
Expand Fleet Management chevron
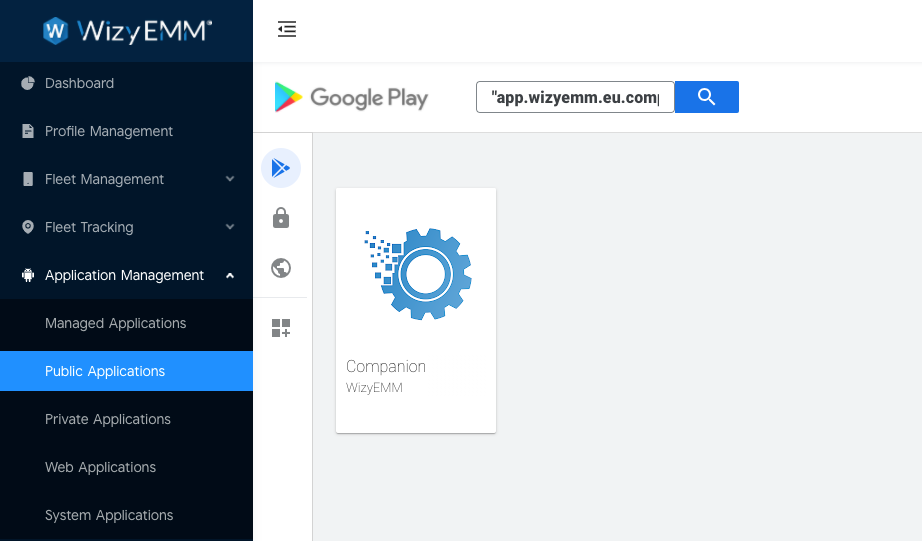coord(230,179)
